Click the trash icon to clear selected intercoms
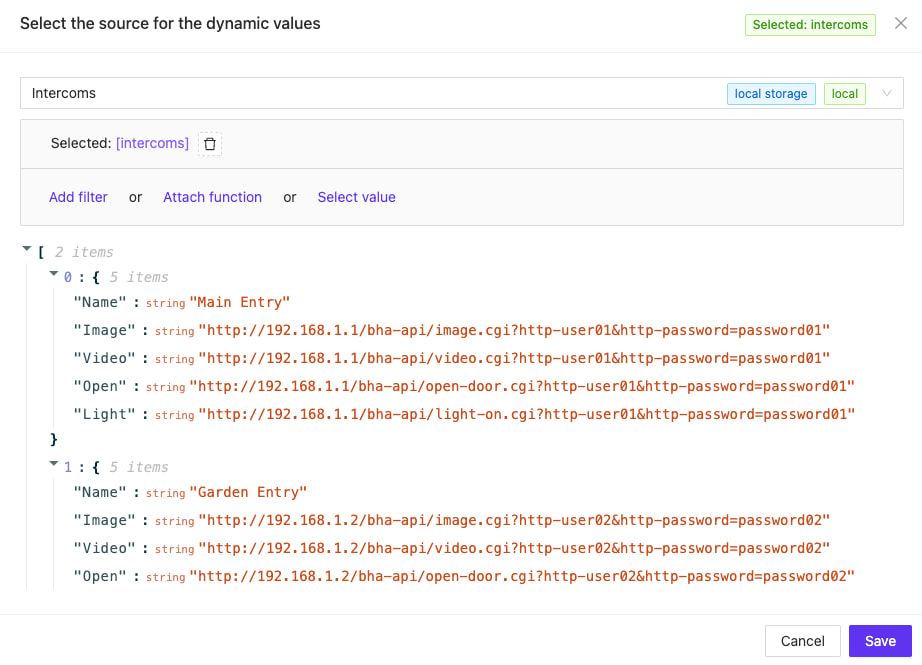 coord(209,143)
